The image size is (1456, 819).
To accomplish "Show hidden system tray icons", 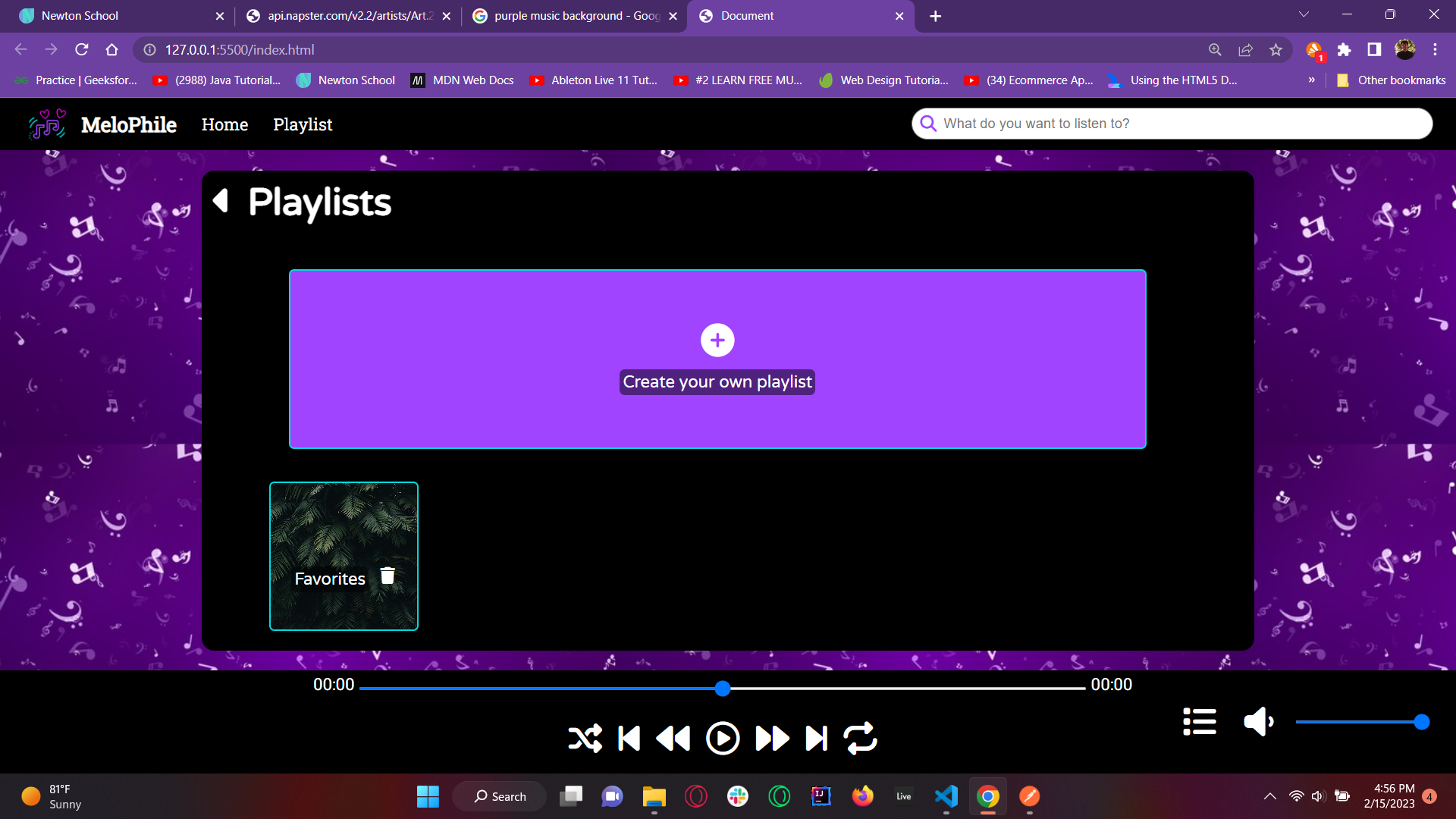I will (x=1269, y=796).
